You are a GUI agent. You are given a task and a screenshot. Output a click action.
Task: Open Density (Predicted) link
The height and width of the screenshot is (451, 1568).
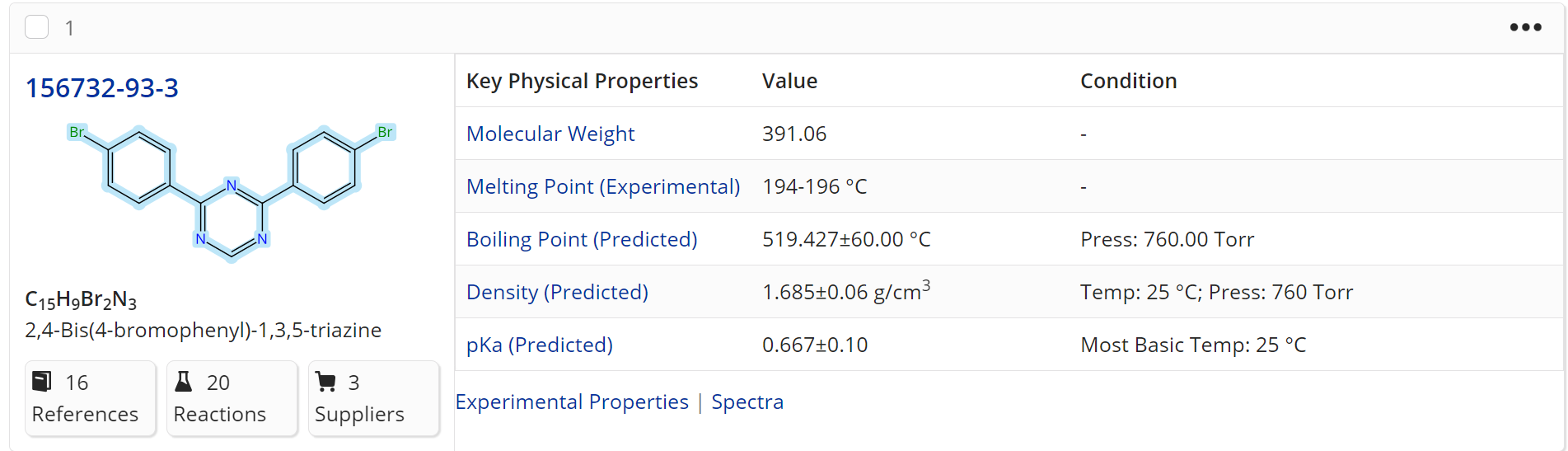pos(557,292)
